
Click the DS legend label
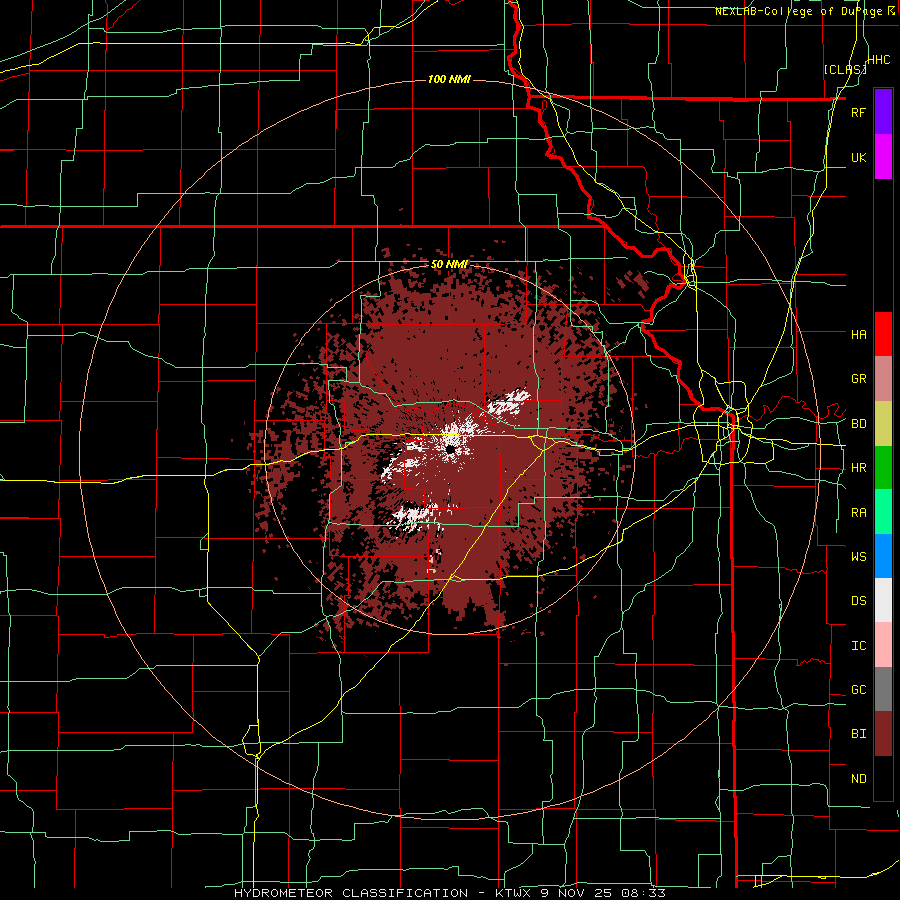(x=858, y=601)
